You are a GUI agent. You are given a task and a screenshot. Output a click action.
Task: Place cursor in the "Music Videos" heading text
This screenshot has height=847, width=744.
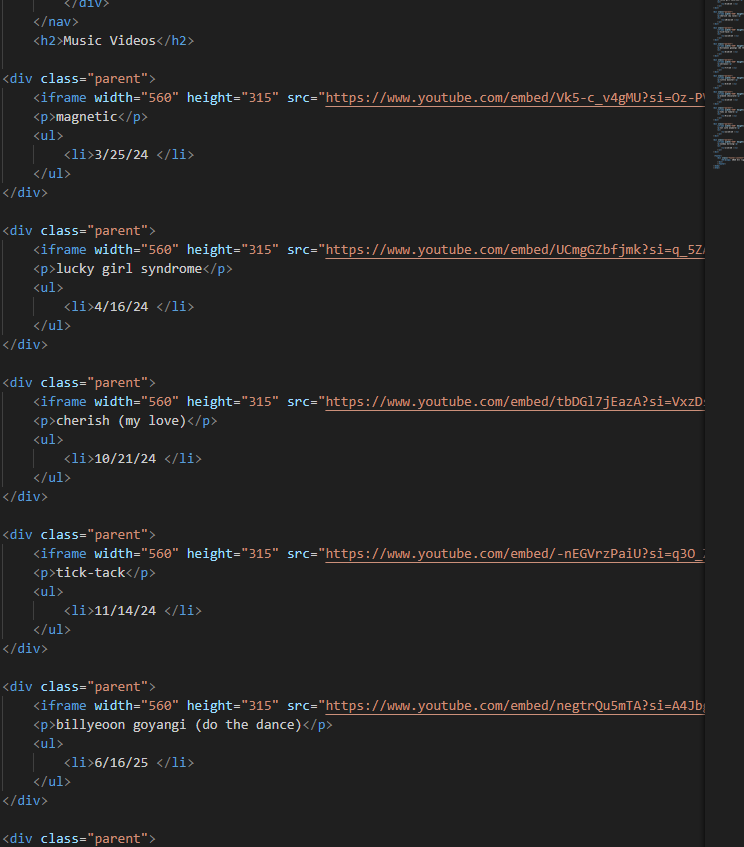coord(109,41)
